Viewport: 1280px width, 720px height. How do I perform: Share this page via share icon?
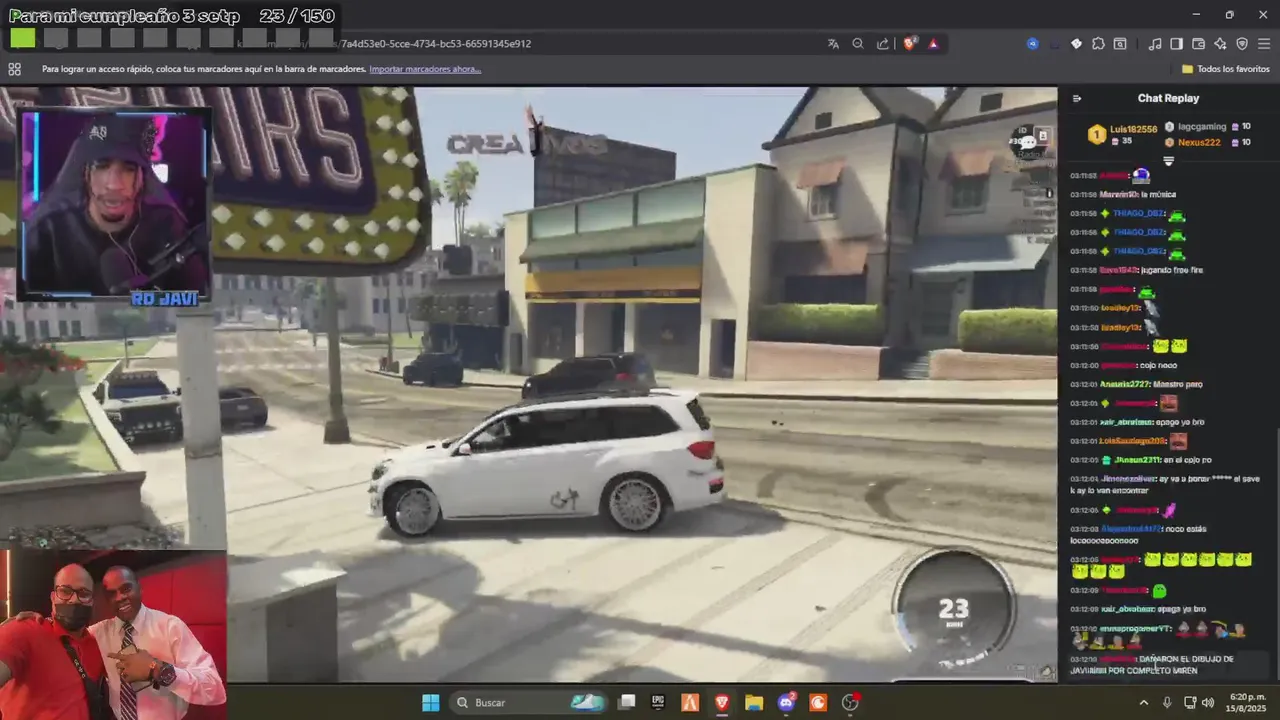click(x=883, y=44)
